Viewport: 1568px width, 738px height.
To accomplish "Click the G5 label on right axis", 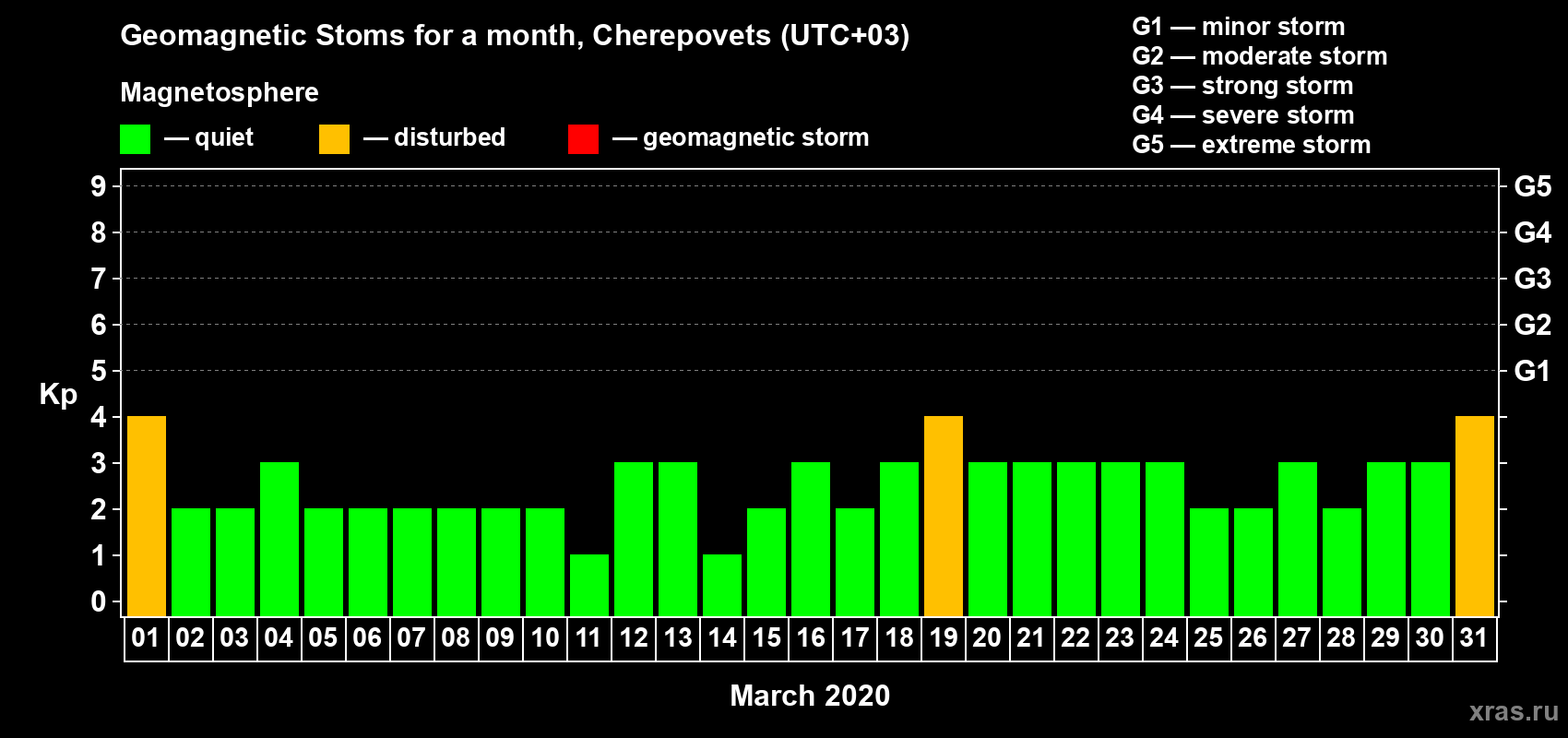I will (x=1533, y=186).
